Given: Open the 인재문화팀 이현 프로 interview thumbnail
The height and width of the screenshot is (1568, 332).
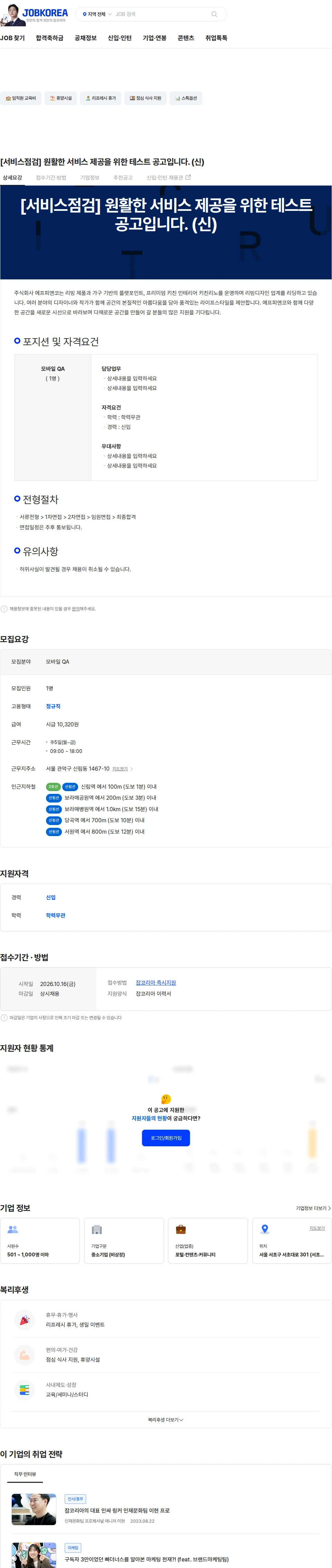Looking at the screenshot, I should pyautogui.click(x=34, y=1509).
